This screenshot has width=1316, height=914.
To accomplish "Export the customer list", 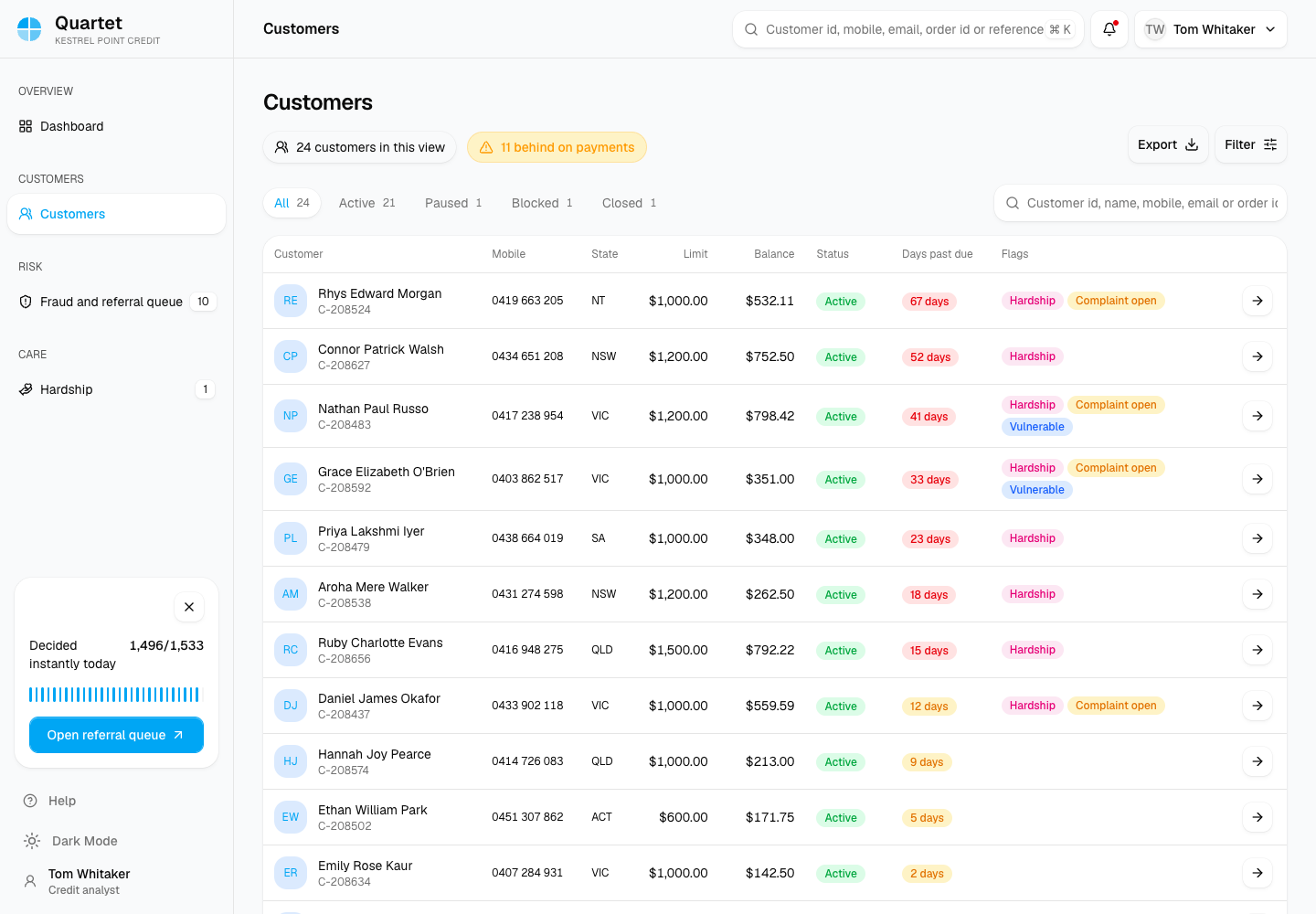I will pos(1168,144).
